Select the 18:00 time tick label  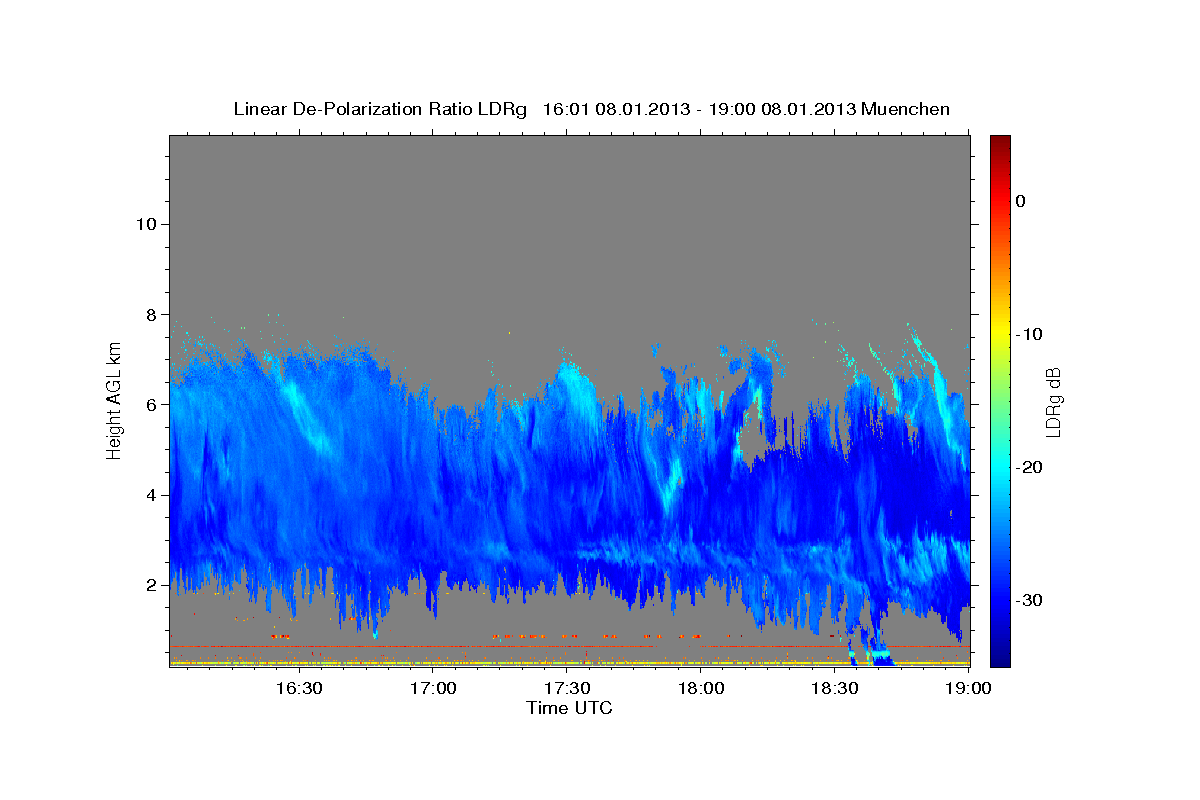click(x=701, y=688)
